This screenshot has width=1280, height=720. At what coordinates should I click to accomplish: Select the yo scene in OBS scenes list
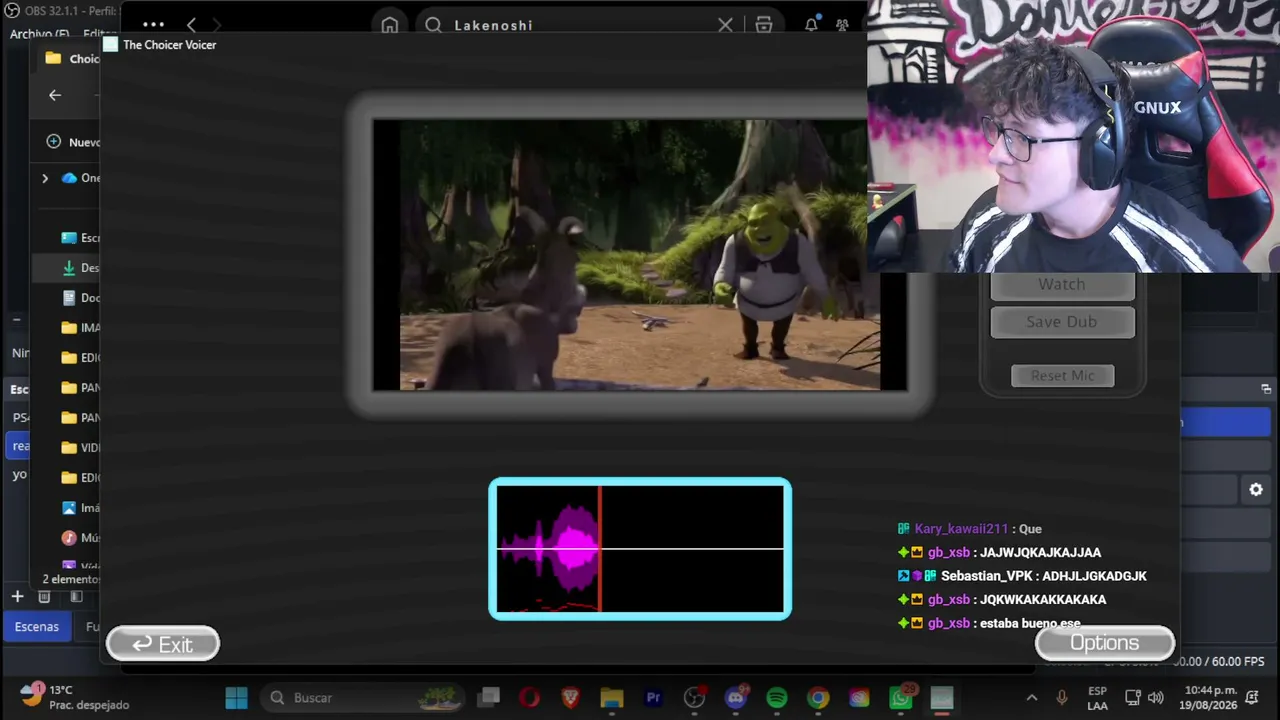[x=20, y=475]
